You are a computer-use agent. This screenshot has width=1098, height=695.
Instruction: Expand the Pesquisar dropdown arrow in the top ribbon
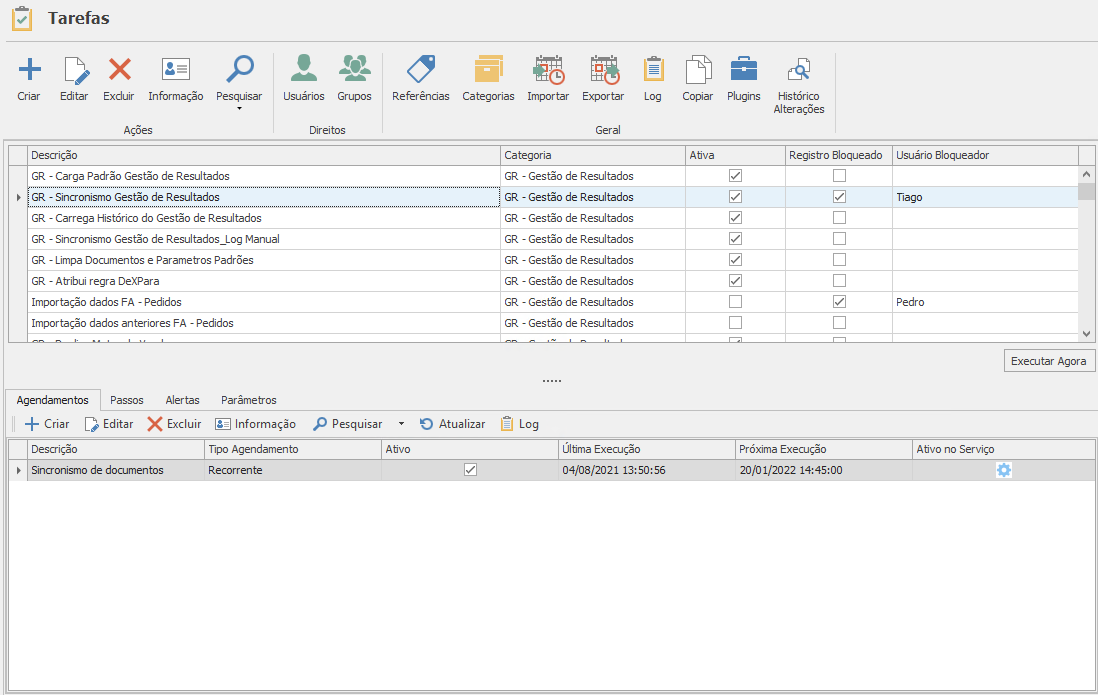coord(239,108)
